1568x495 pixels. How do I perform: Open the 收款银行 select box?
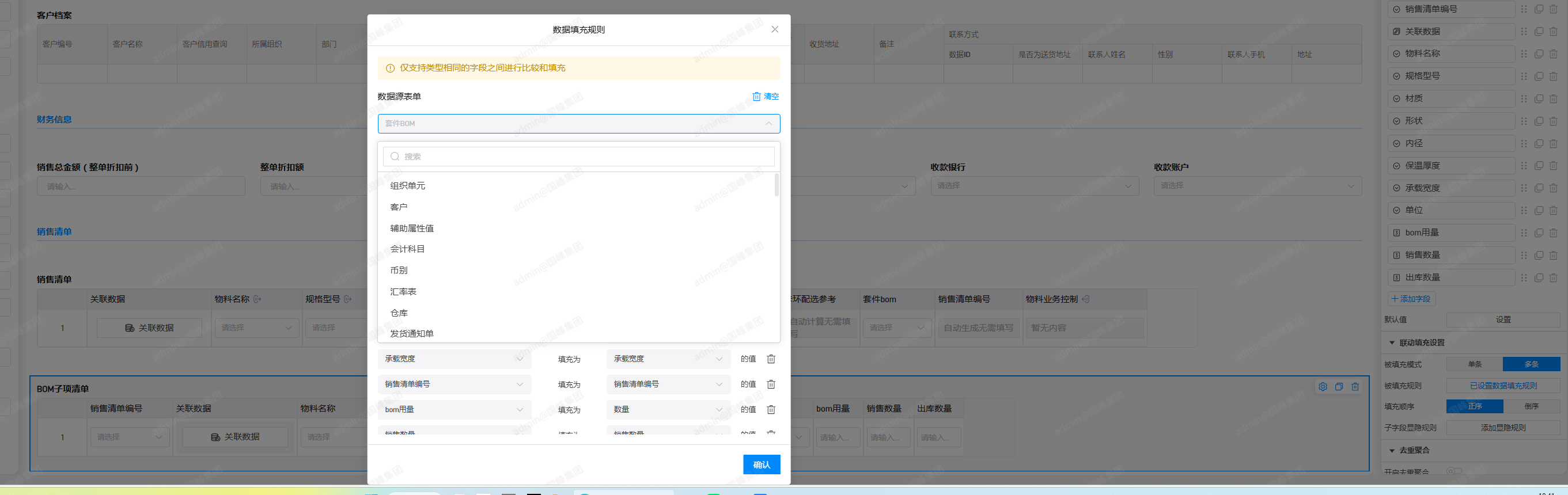point(1035,186)
